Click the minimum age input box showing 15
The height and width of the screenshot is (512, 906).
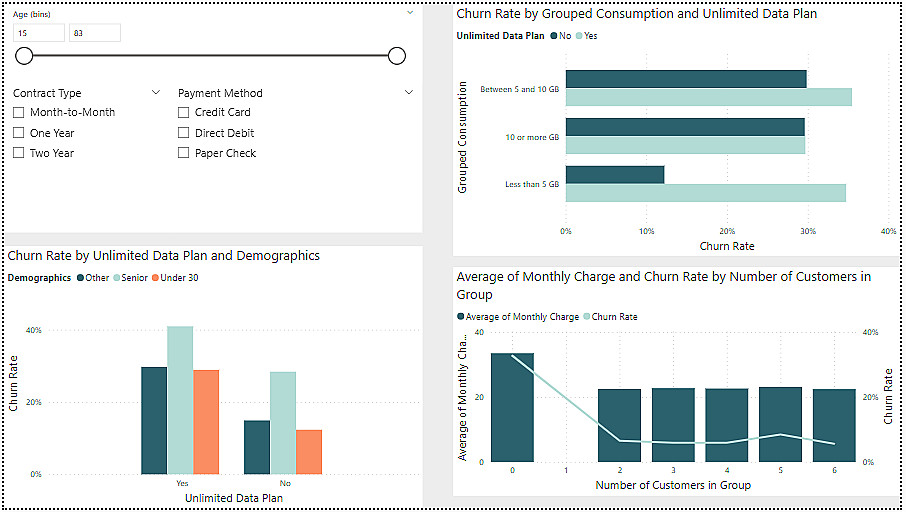[39, 33]
